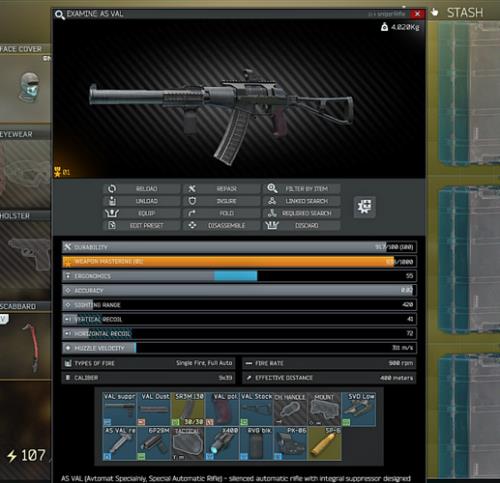The height and width of the screenshot is (483, 500).
Task: Insure the weapon with Insure button
Action: [222, 201]
